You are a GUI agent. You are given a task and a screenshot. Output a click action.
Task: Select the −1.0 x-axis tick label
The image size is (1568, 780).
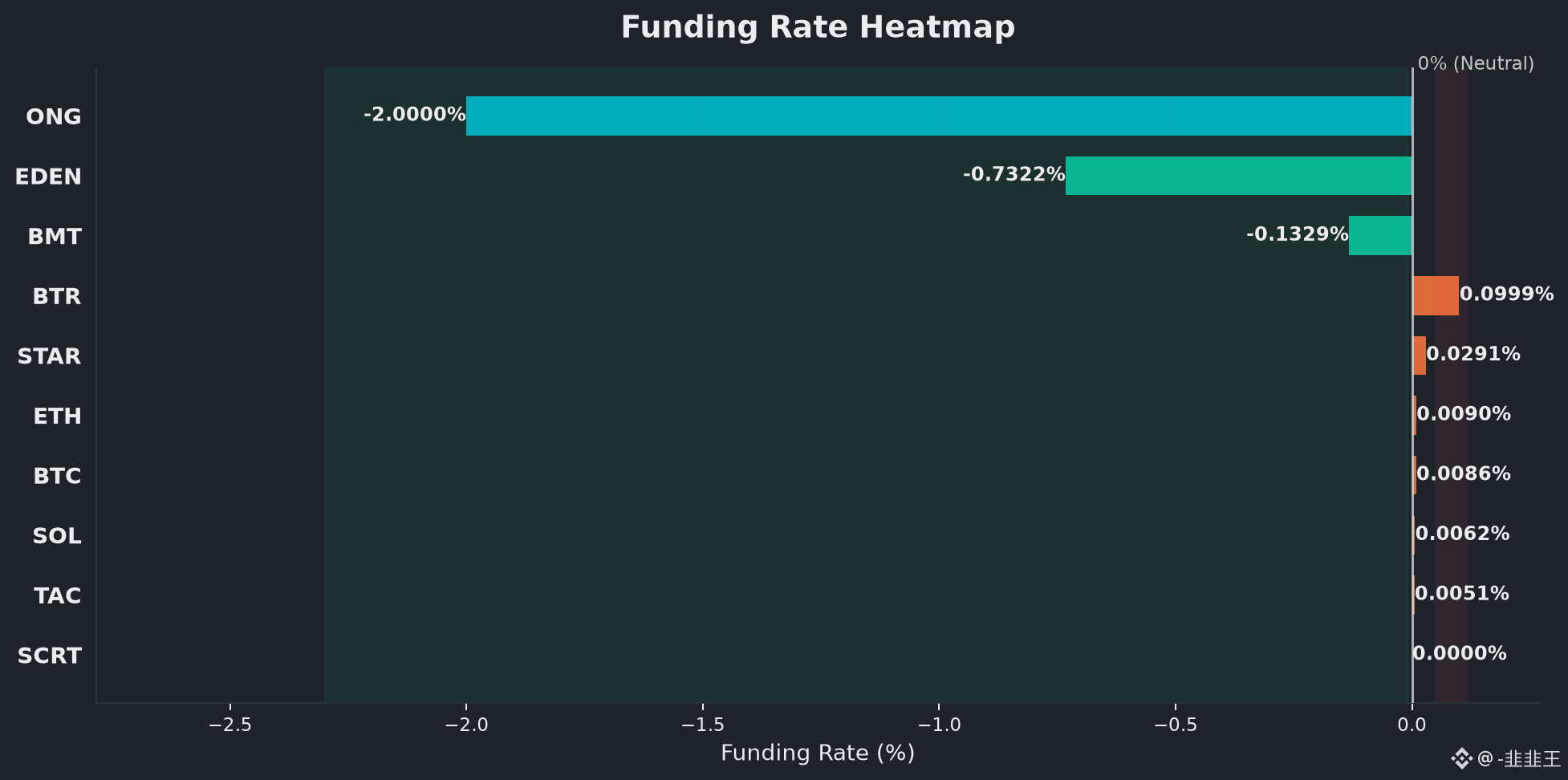939,725
